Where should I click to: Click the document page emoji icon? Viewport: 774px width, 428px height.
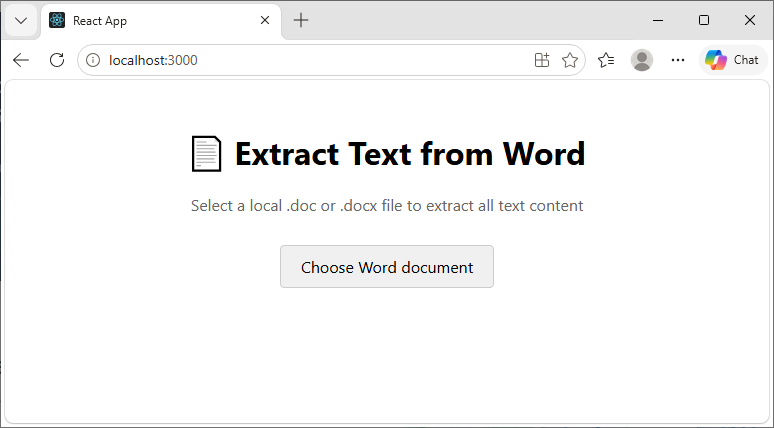(x=206, y=154)
